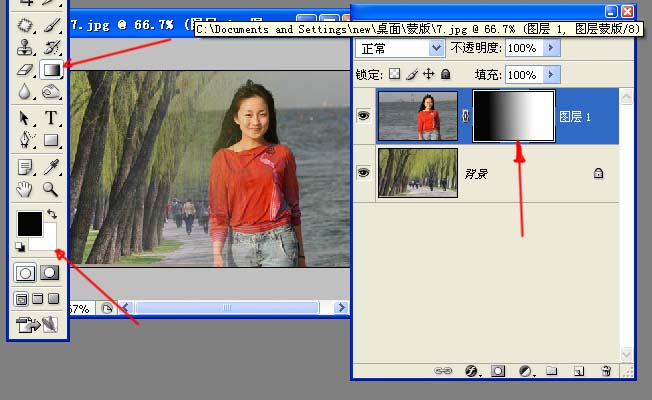The image size is (652, 400).
Task: Select the Eraser tool
Action: [27, 69]
